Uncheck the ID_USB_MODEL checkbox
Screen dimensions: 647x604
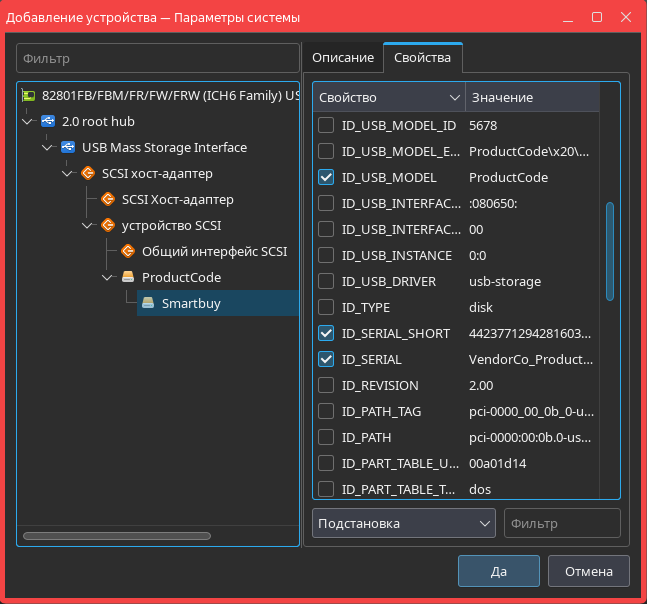325,178
